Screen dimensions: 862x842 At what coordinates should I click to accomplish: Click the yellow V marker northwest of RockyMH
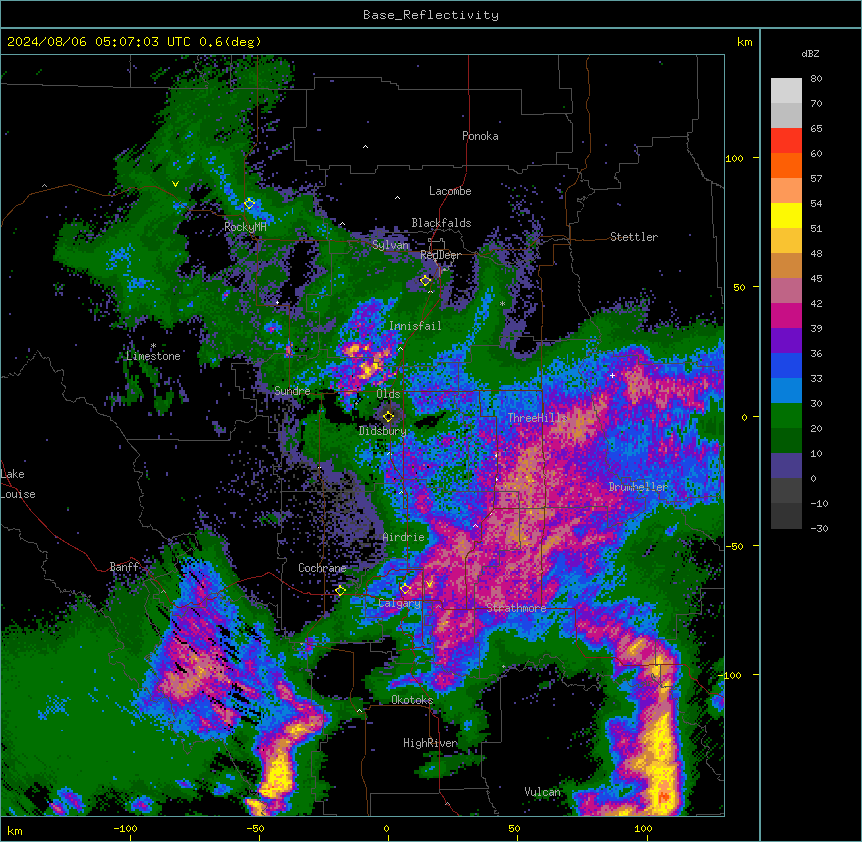click(x=175, y=184)
